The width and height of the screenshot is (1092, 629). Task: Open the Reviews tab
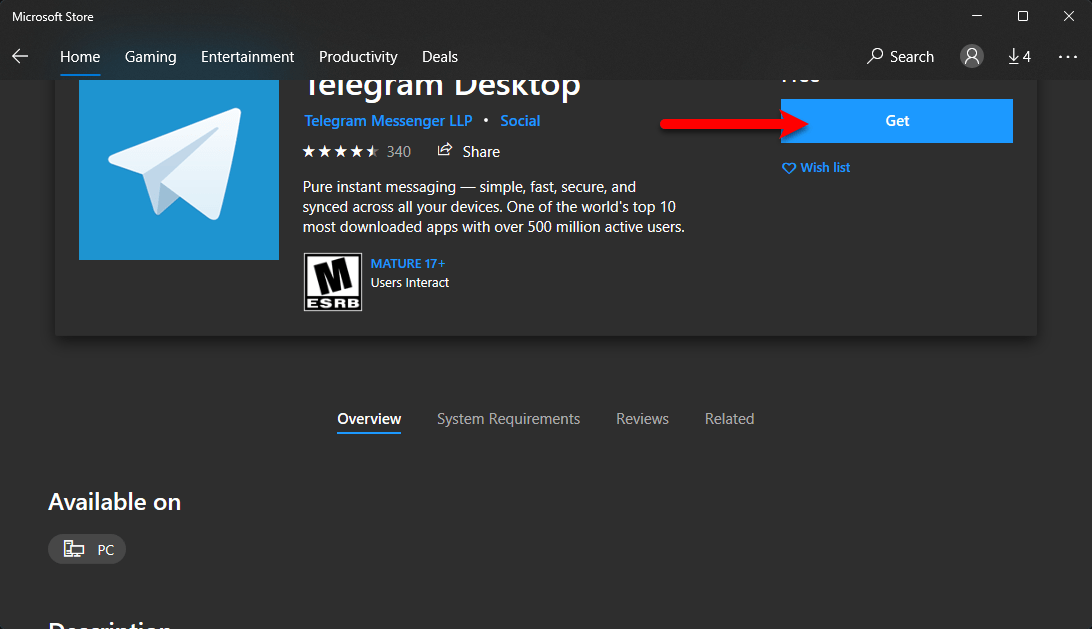[642, 419]
